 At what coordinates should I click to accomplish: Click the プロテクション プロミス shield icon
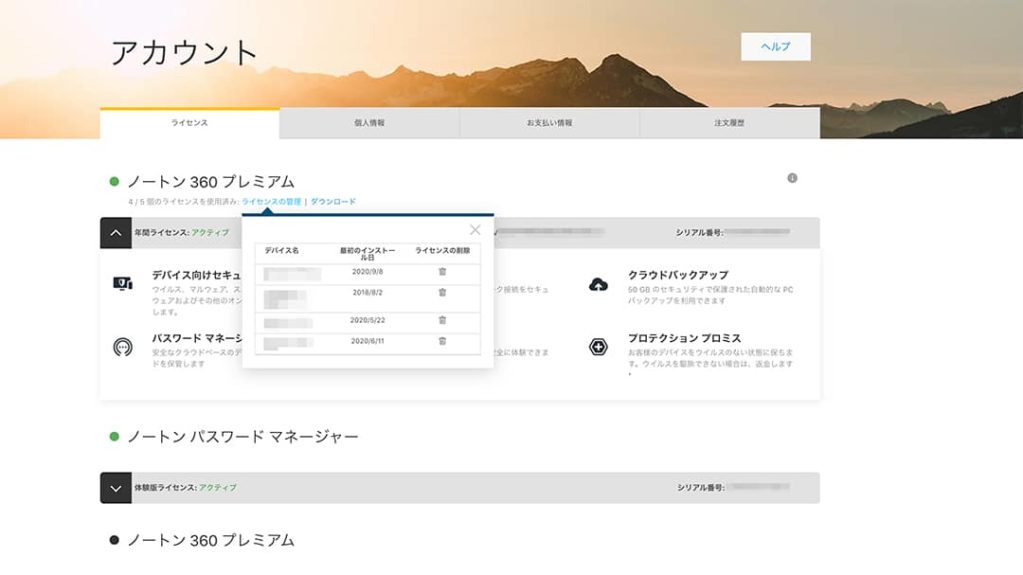[598, 347]
